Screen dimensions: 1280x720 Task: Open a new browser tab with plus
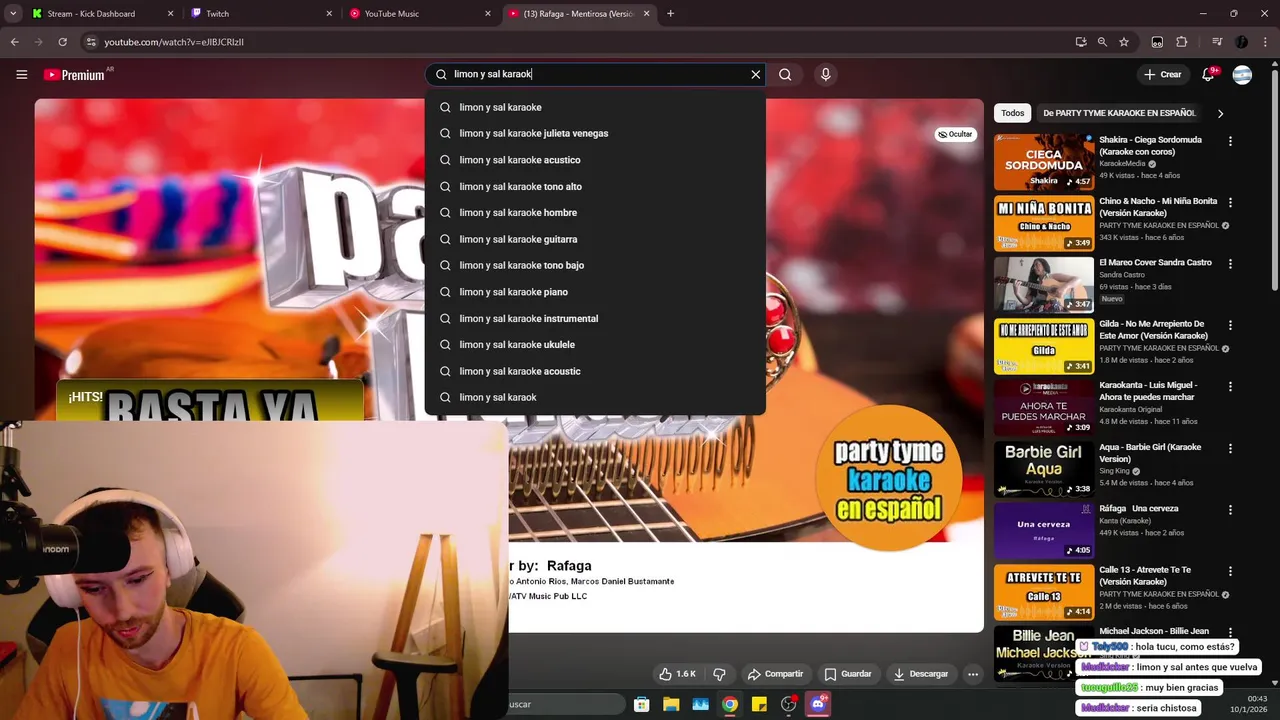pyautogui.click(x=670, y=14)
